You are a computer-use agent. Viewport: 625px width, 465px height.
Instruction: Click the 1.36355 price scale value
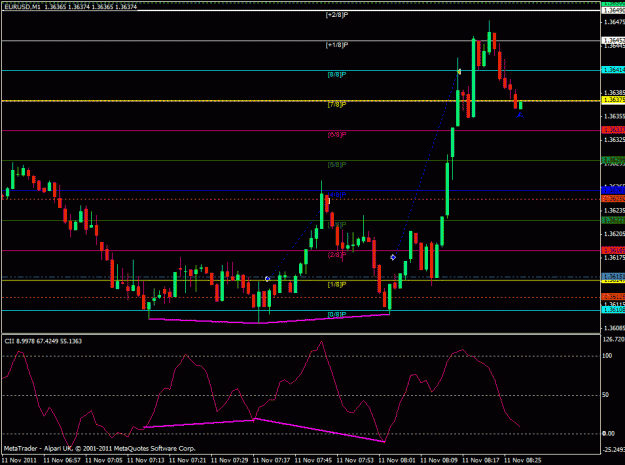point(614,116)
